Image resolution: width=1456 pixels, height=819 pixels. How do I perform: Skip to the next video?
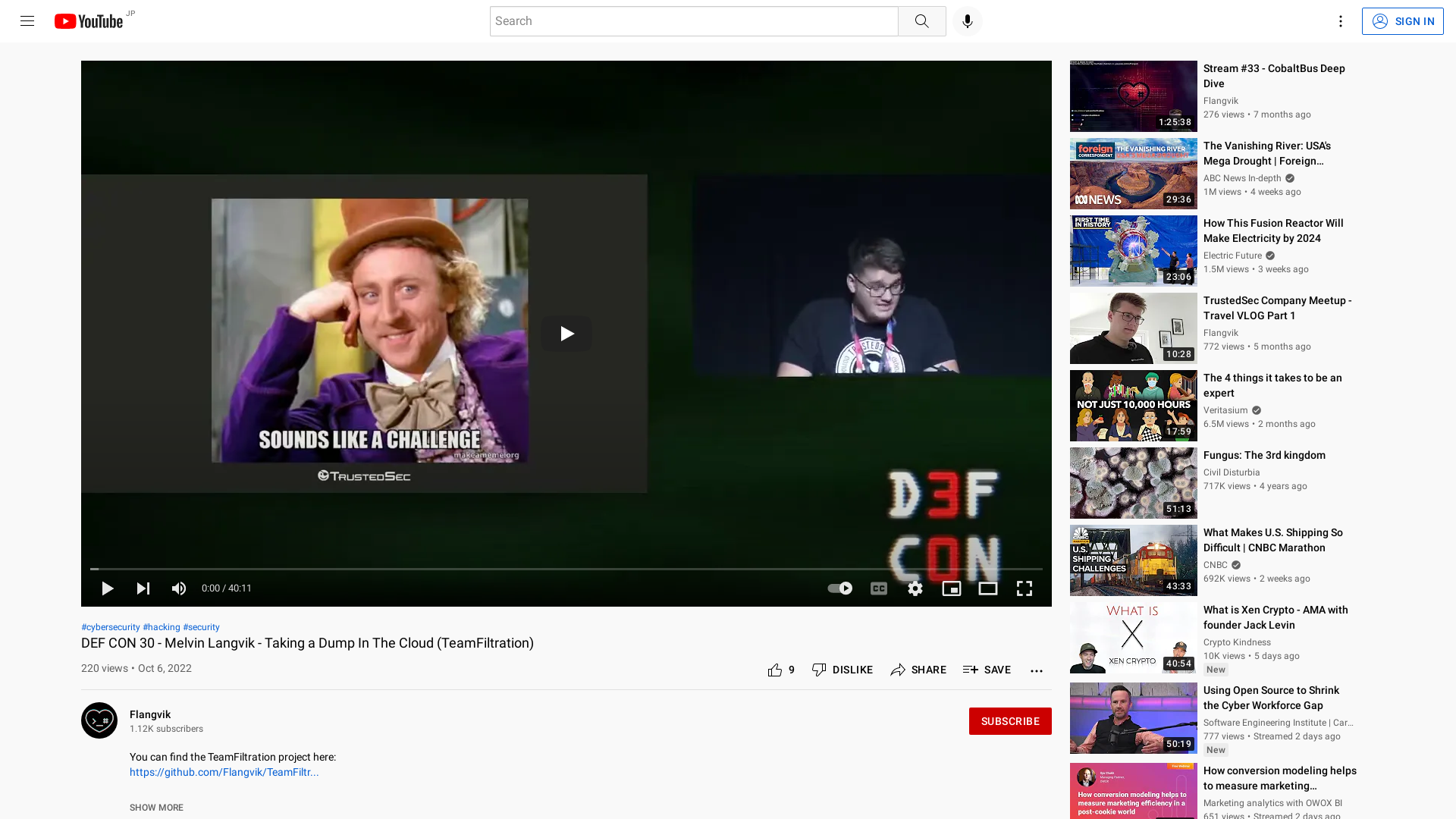(143, 588)
